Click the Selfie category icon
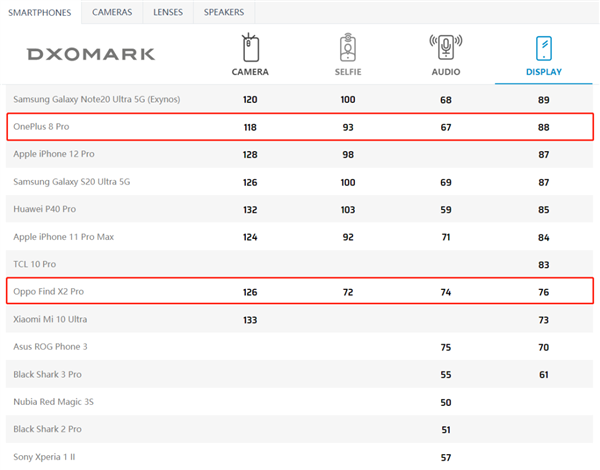This screenshot has width=600, height=470. coord(347,48)
